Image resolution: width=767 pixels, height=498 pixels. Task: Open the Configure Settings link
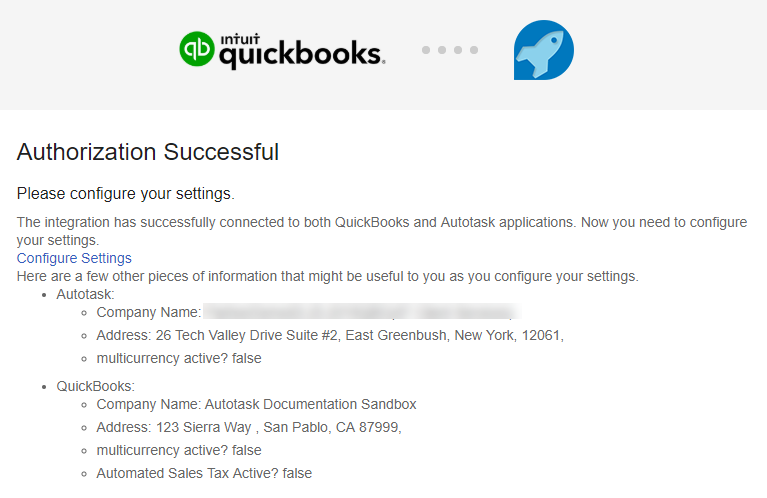(x=74, y=258)
